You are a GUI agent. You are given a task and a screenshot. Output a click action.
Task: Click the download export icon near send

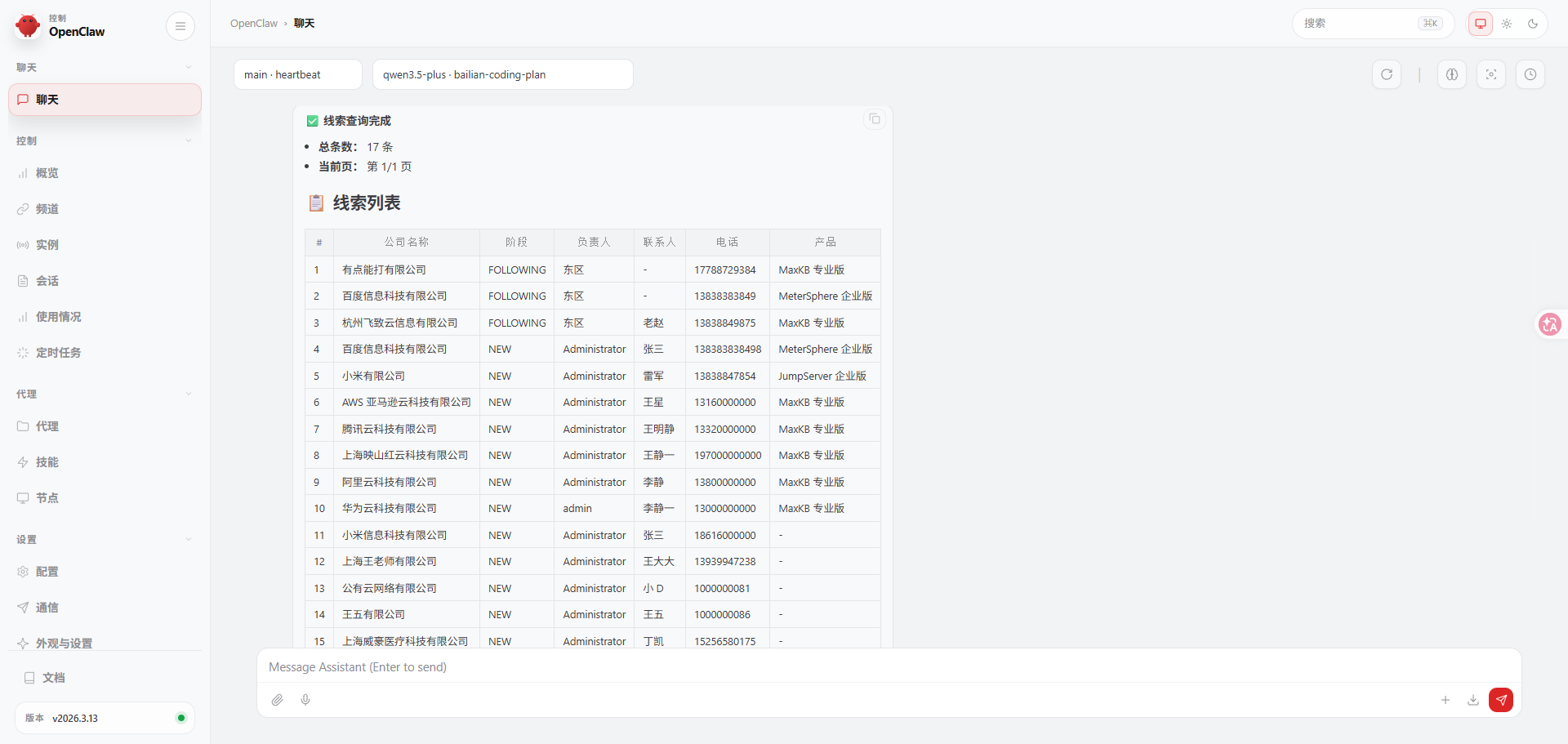click(1472, 700)
